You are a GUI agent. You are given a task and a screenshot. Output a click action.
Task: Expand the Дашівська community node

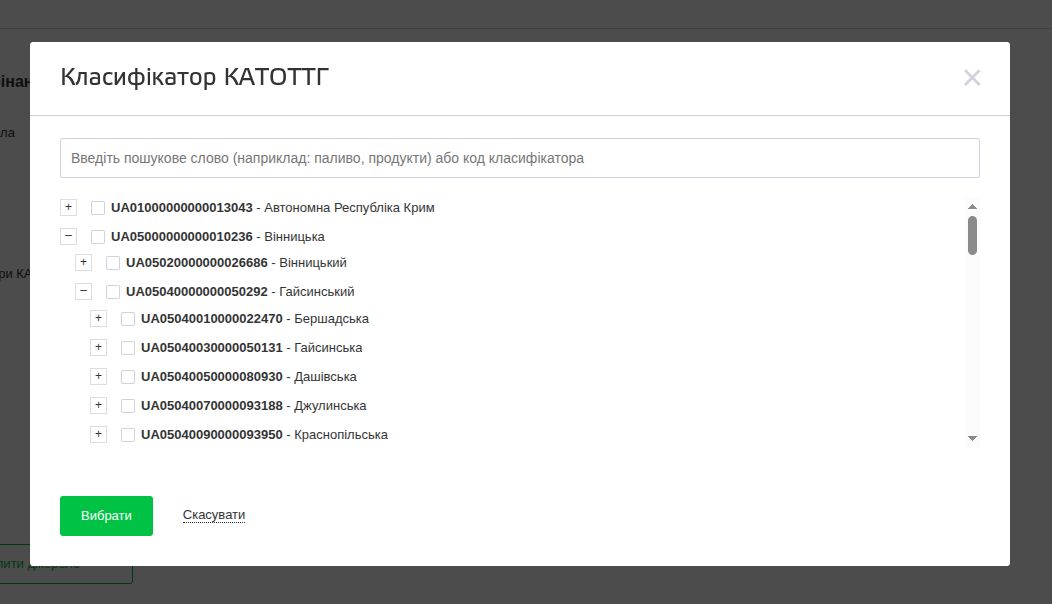tap(98, 376)
